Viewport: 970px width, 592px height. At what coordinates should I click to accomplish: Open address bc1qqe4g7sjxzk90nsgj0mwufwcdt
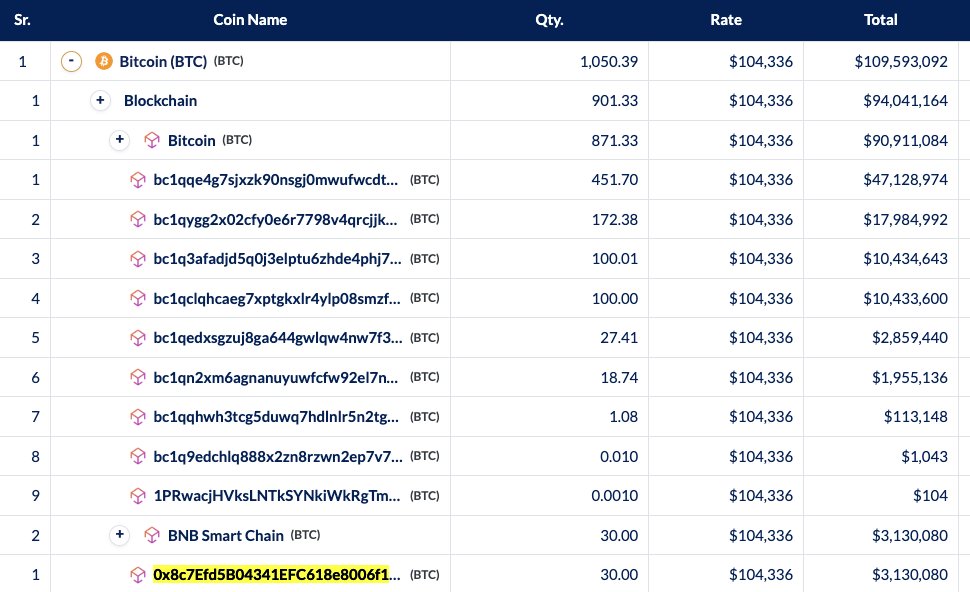click(276, 180)
